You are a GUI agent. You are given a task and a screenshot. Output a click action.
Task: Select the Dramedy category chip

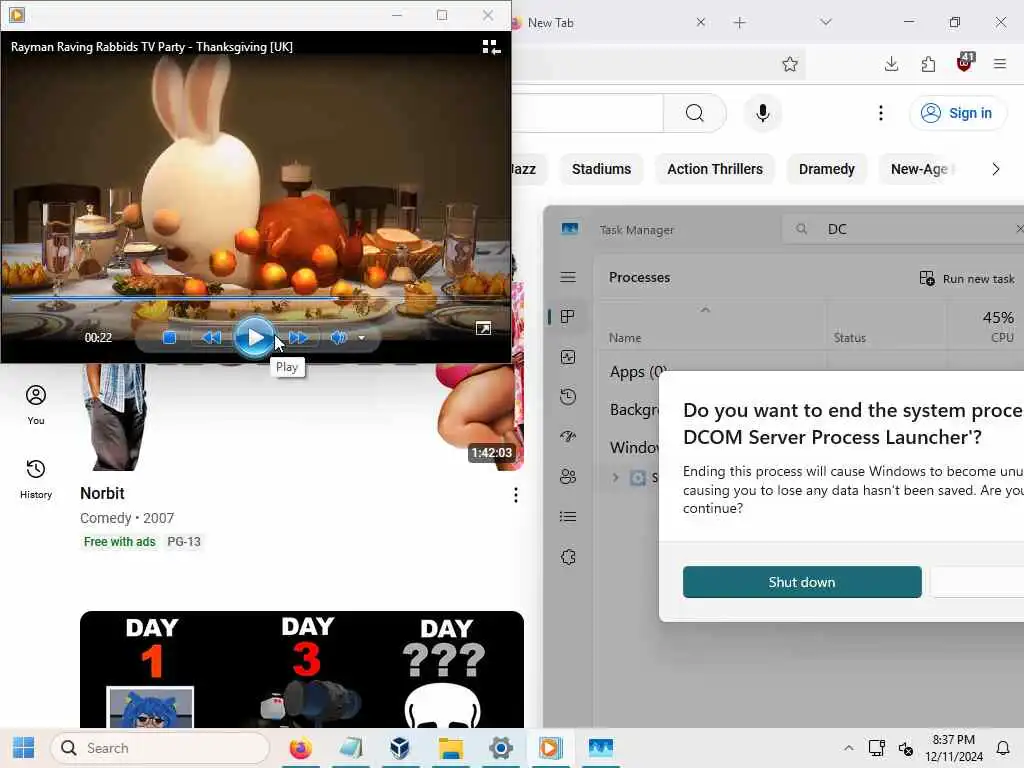pos(827,169)
